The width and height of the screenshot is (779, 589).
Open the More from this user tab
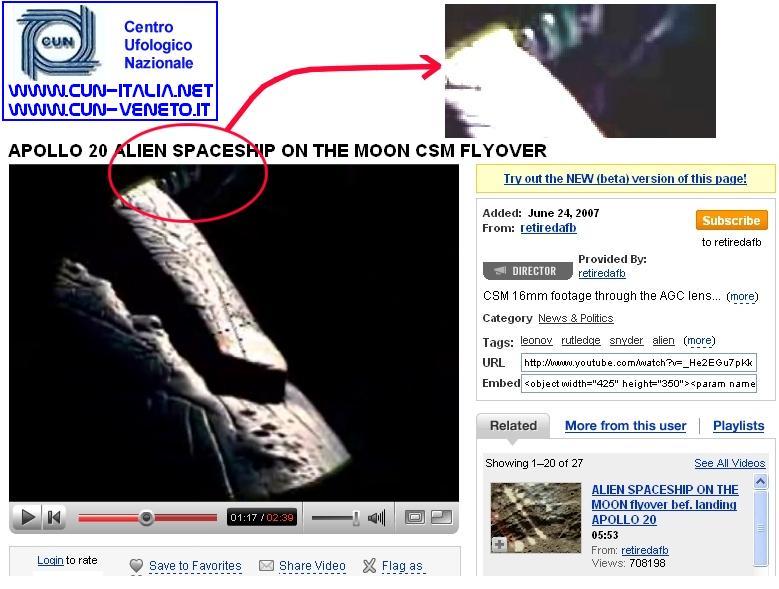[x=625, y=426]
